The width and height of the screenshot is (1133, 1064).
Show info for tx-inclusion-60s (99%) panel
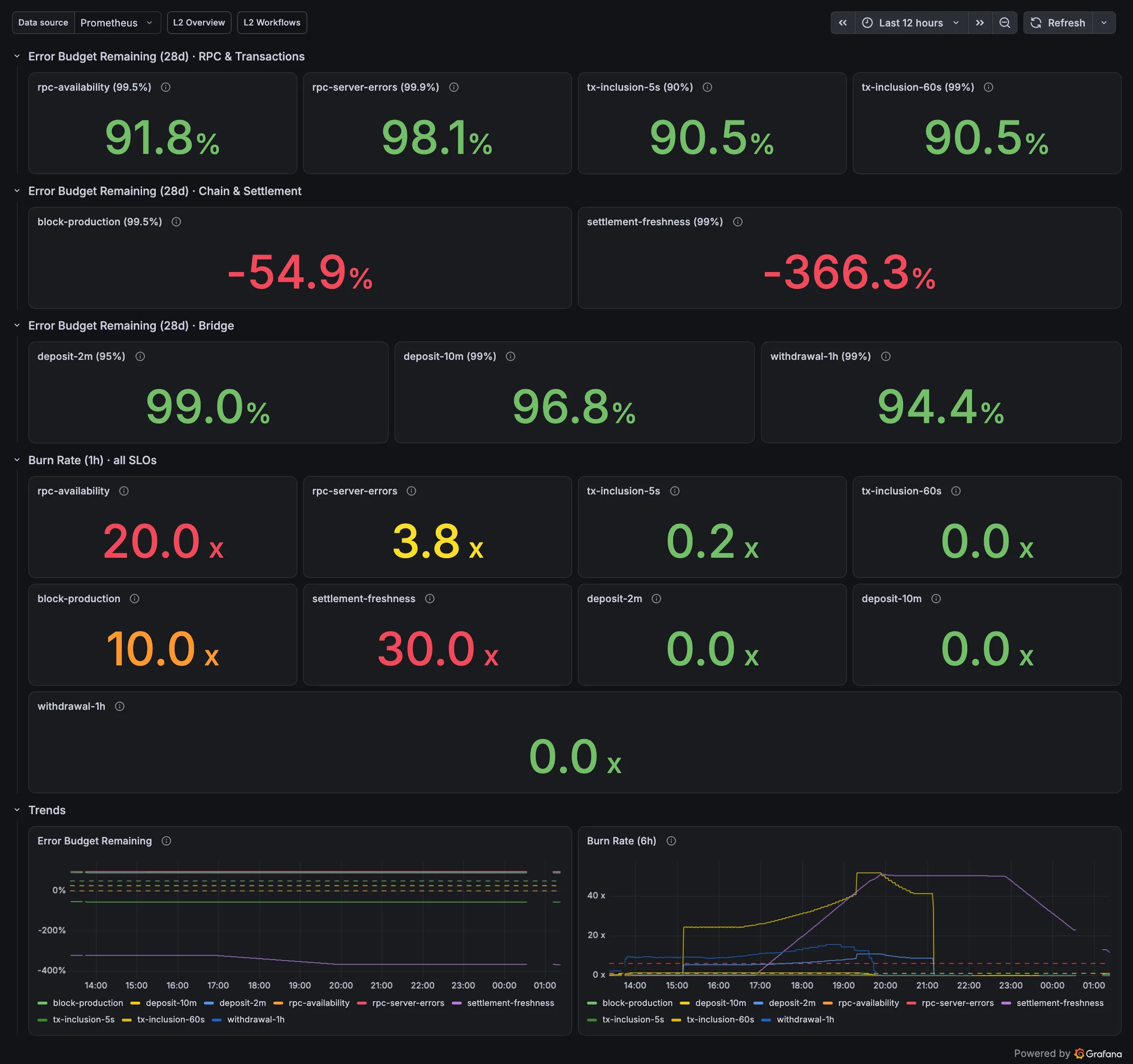[x=988, y=87]
